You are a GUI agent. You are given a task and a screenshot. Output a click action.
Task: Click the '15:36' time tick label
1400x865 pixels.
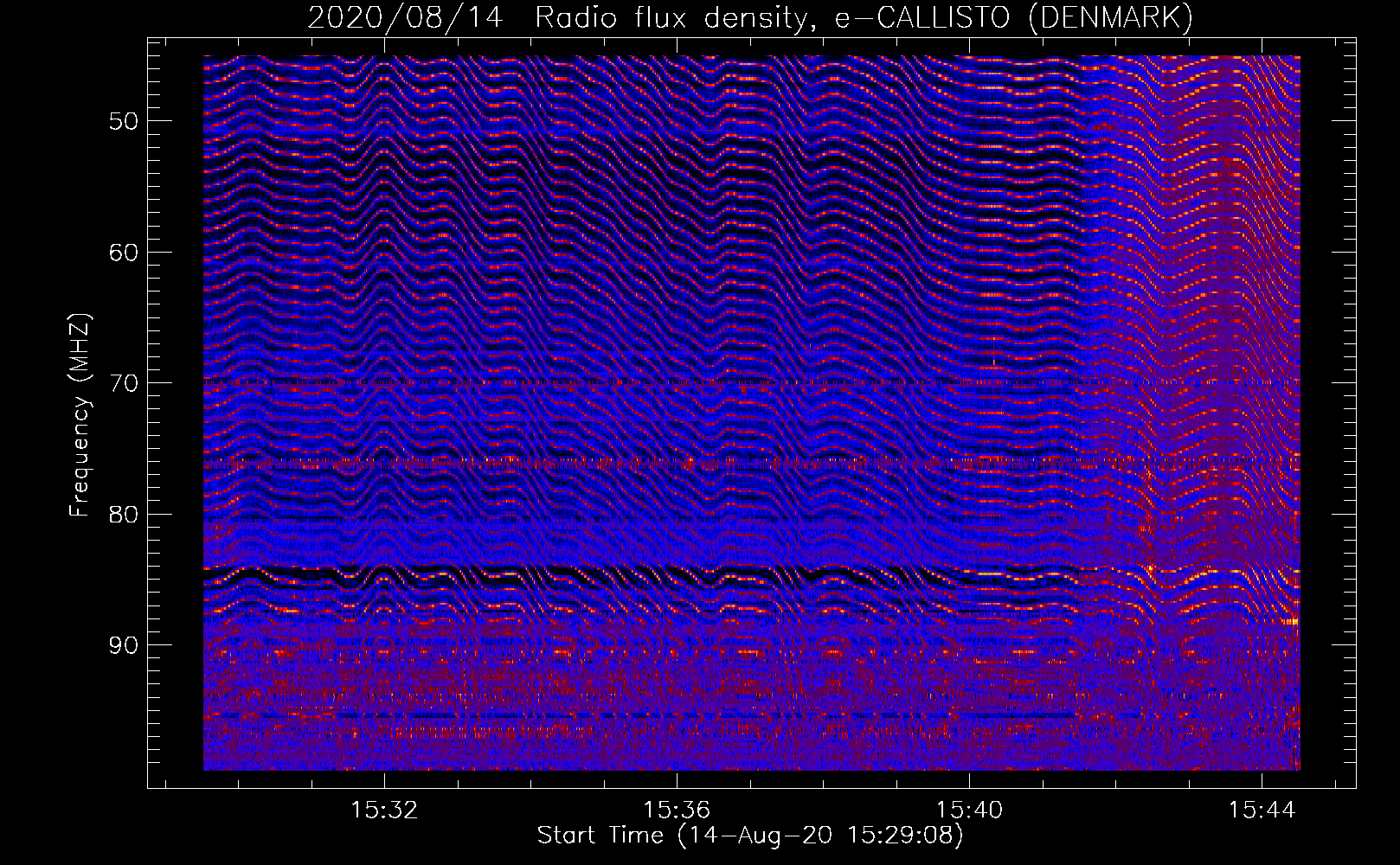click(x=677, y=810)
